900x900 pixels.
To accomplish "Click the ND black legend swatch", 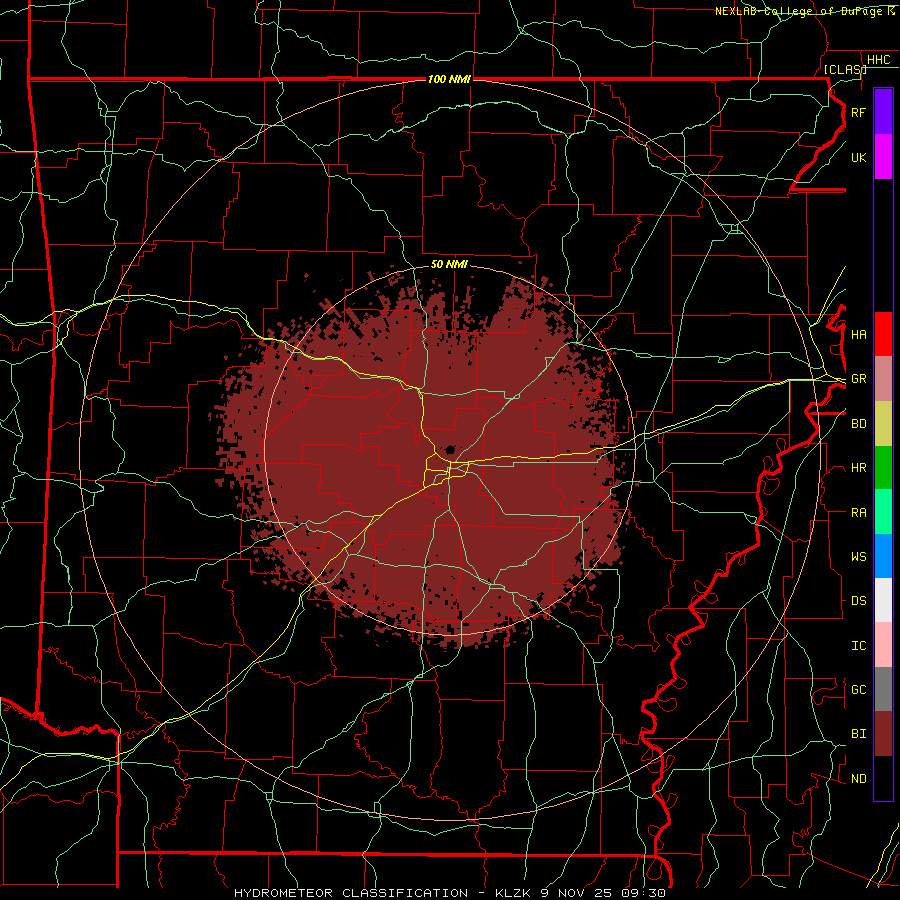I will pos(883,778).
